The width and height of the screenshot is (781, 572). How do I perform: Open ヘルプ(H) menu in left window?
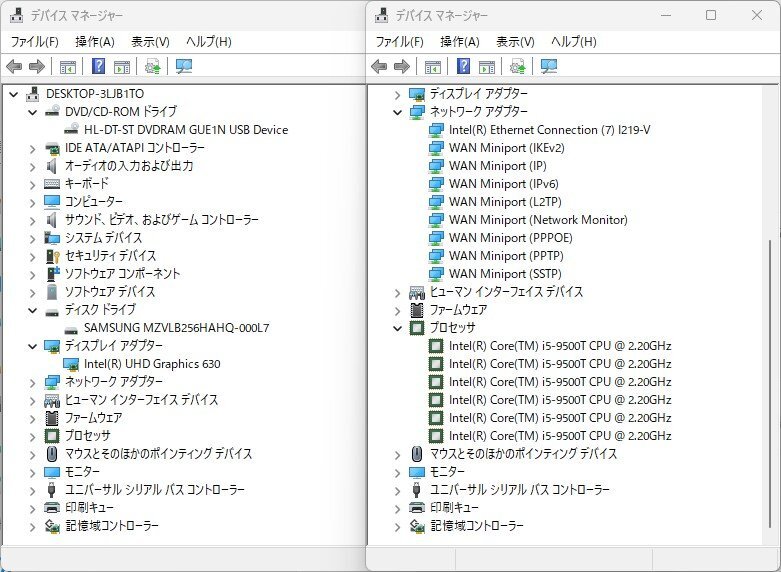pos(209,41)
